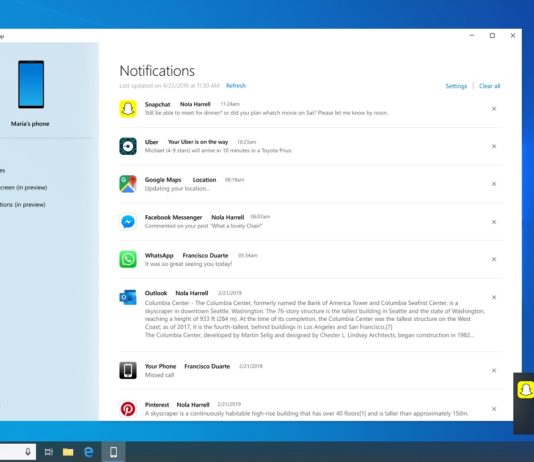This screenshot has width=534, height=462.
Task: Click the Google Maps app name
Action: click(x=163, y=180)
